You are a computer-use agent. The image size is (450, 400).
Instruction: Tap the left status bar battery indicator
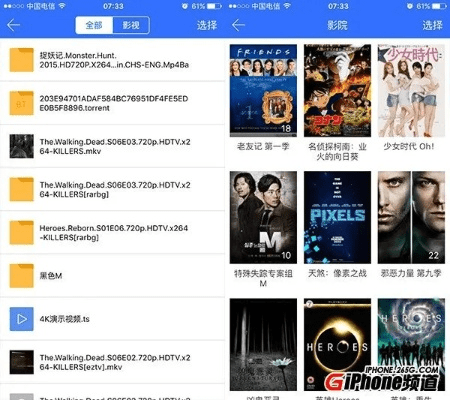pyautogui.click(x=214, y=6)
